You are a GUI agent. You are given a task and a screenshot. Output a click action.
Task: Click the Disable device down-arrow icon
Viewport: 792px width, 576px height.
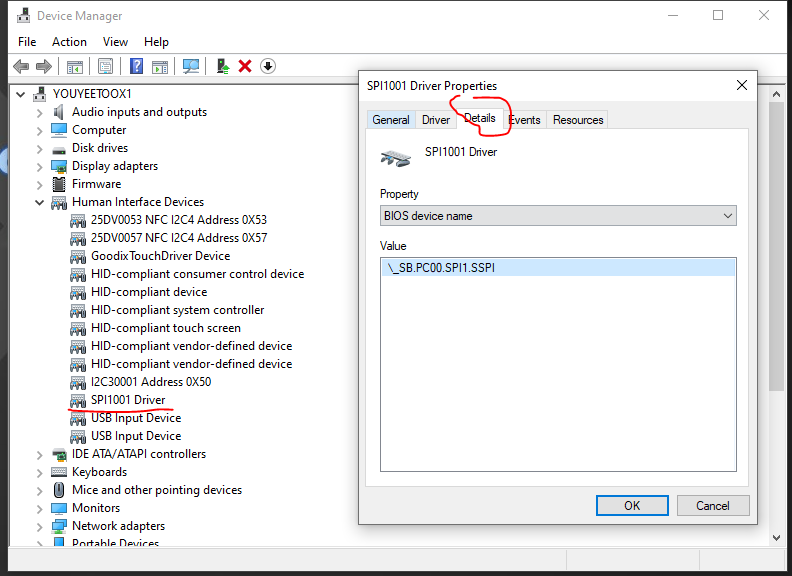pyautogui.click(x=268, y=67)
